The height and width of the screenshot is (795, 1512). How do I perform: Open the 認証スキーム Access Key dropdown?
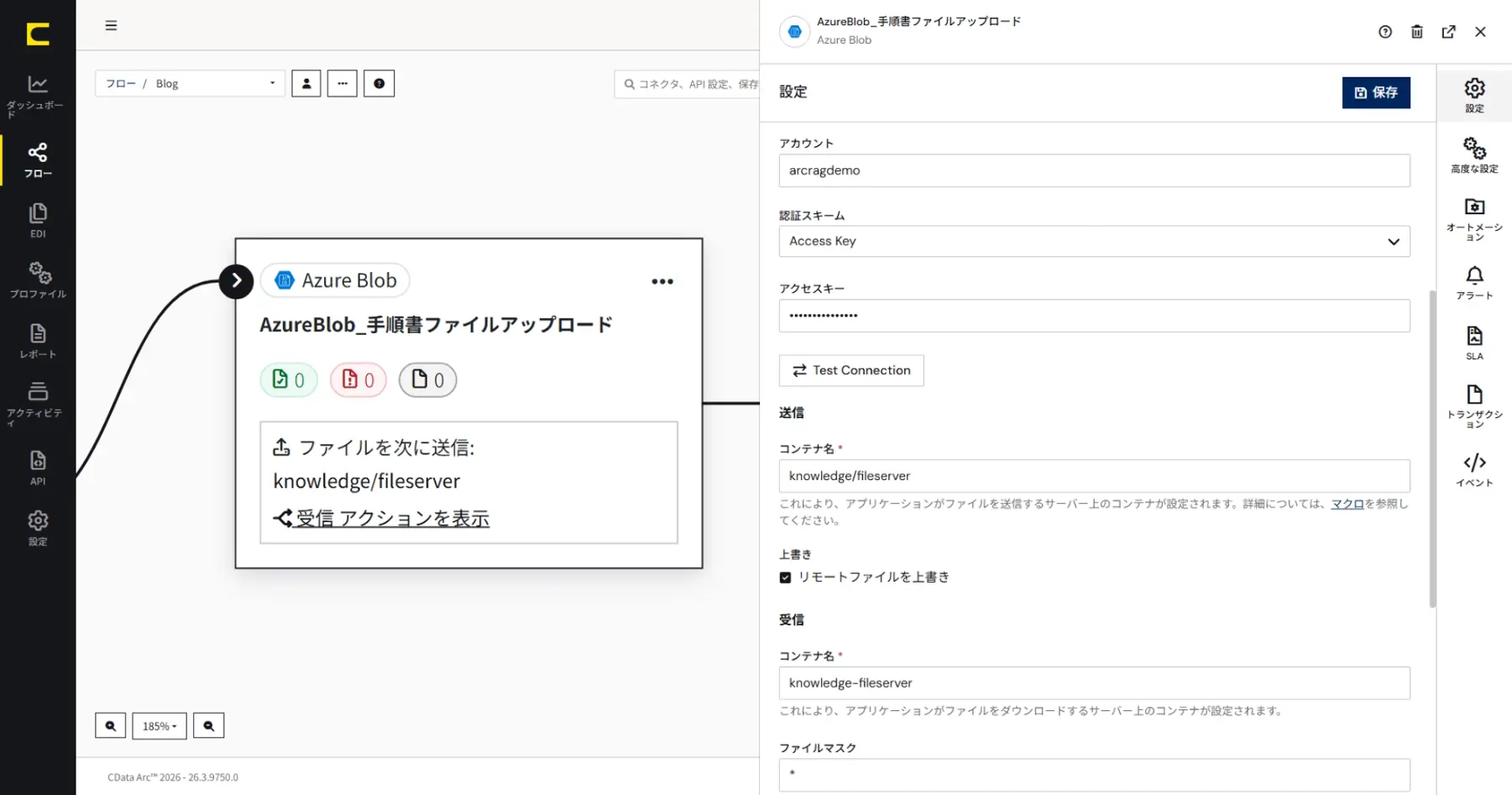[1094, 242]
